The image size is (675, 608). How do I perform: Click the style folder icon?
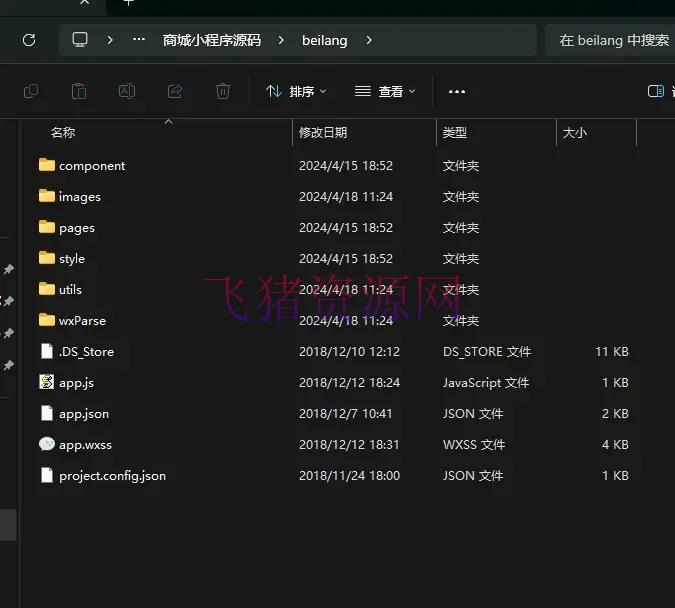pyautogui.click(x=46, y=257)
